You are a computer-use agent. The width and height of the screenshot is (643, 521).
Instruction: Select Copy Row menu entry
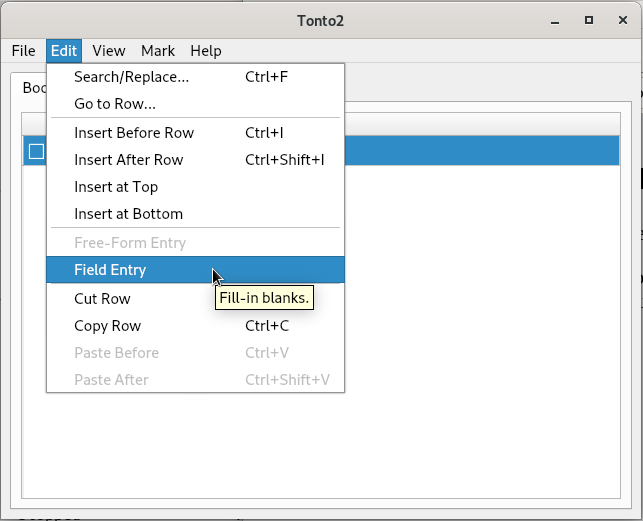pyautogui.click(x=108, y=326)
